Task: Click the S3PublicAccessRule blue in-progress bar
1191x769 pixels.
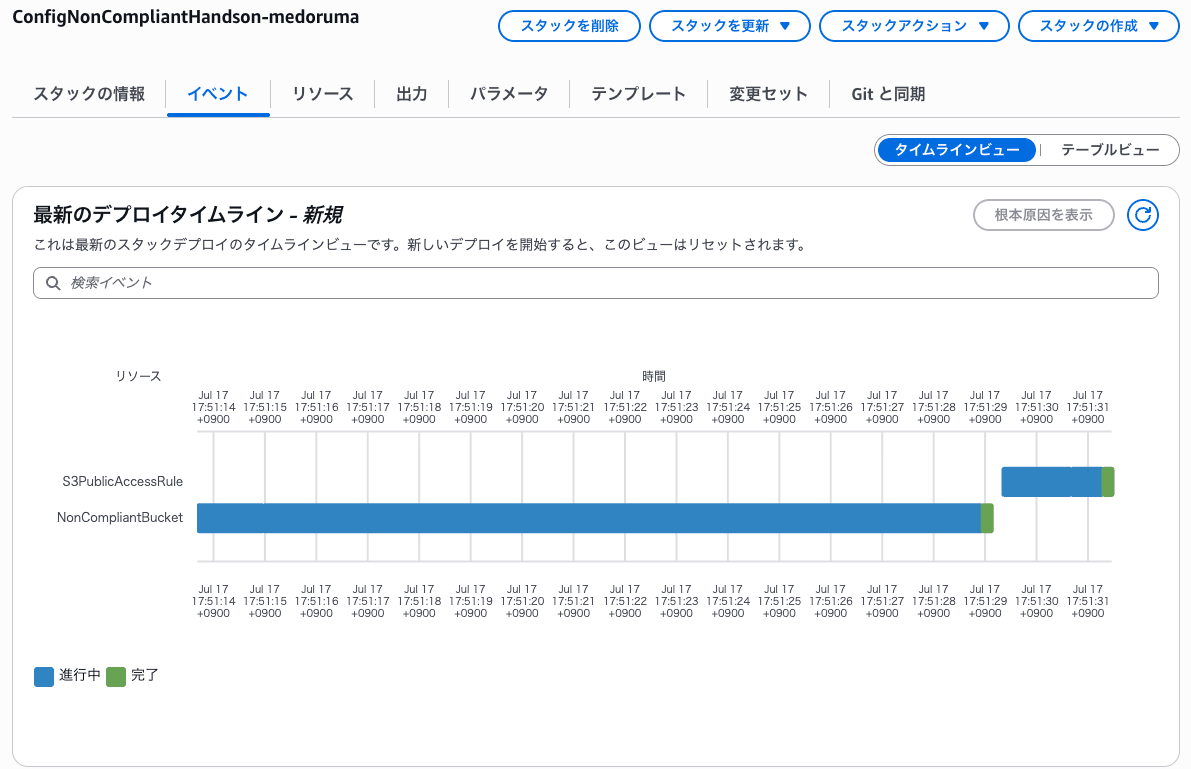Action: [x=1051, y=482]
